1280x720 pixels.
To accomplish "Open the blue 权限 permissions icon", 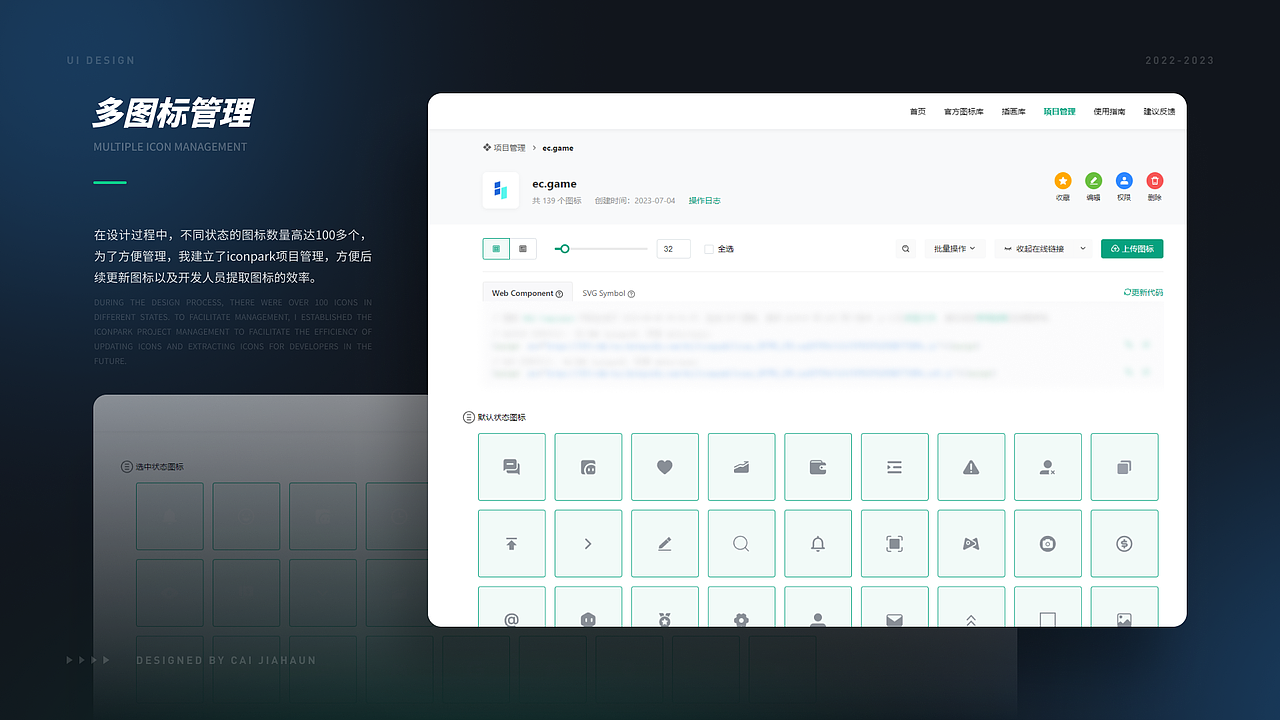I will [1124, 182].
